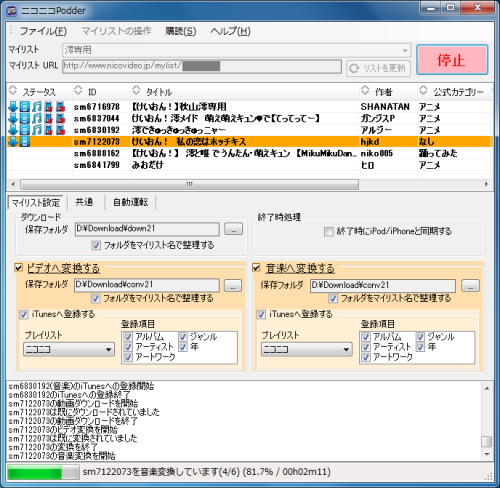Open the マイリストの操作 menu
Image resolution: width=500 pixels, height=488 pixels.
(x=116, y=31)
